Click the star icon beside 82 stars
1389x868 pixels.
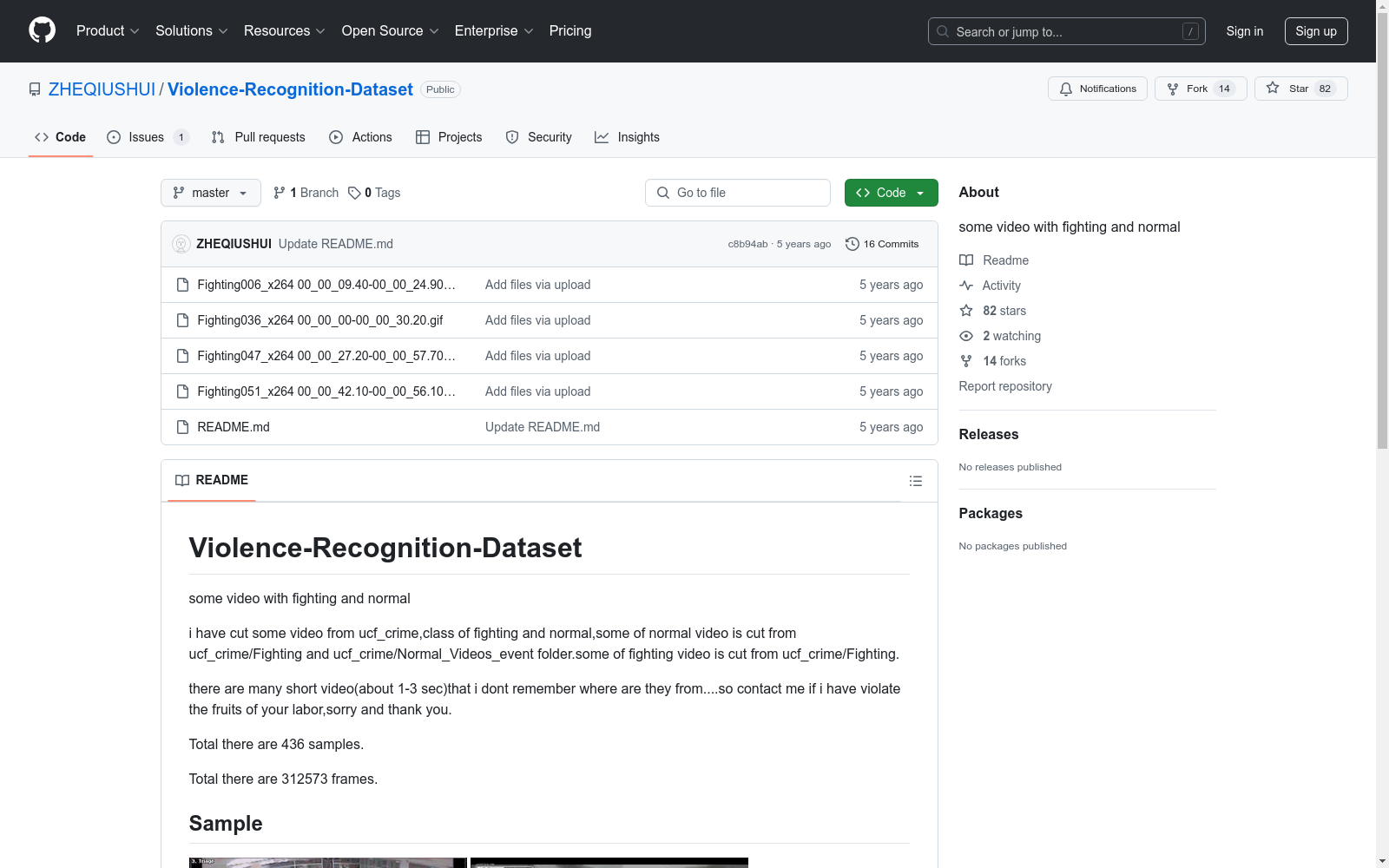[x=966, y=311]
